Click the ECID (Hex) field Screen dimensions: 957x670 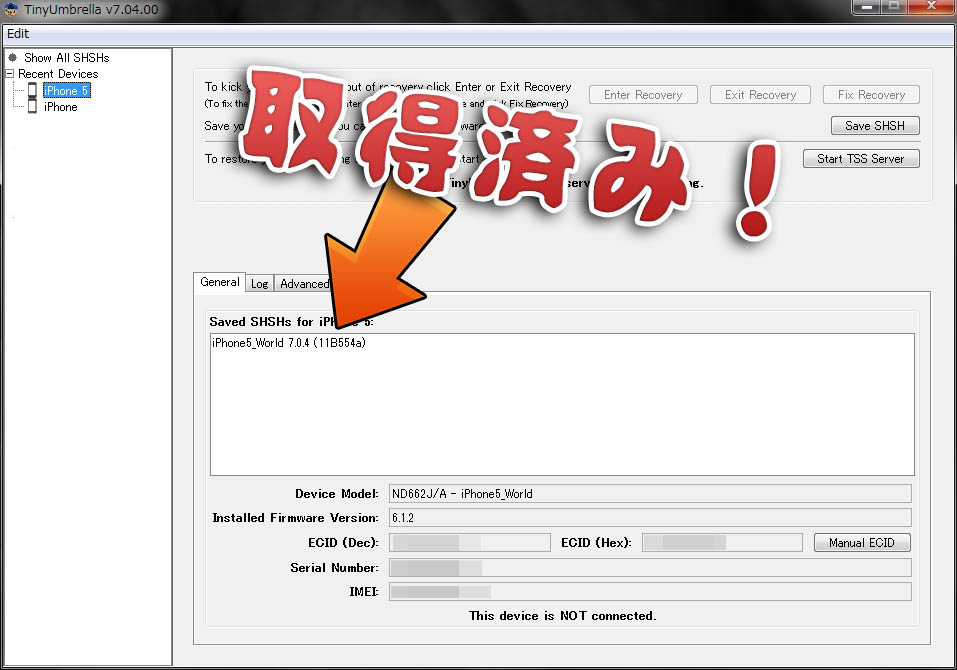722,542
